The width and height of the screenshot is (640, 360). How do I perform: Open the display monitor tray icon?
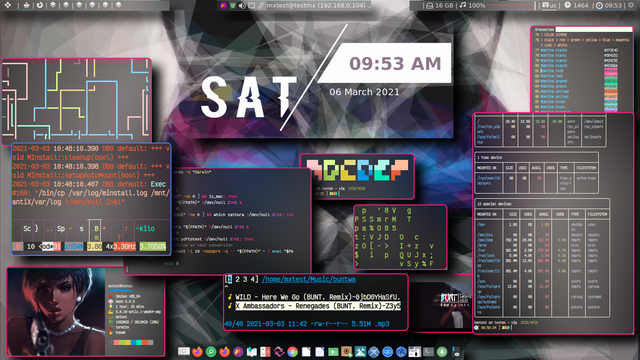251,6
